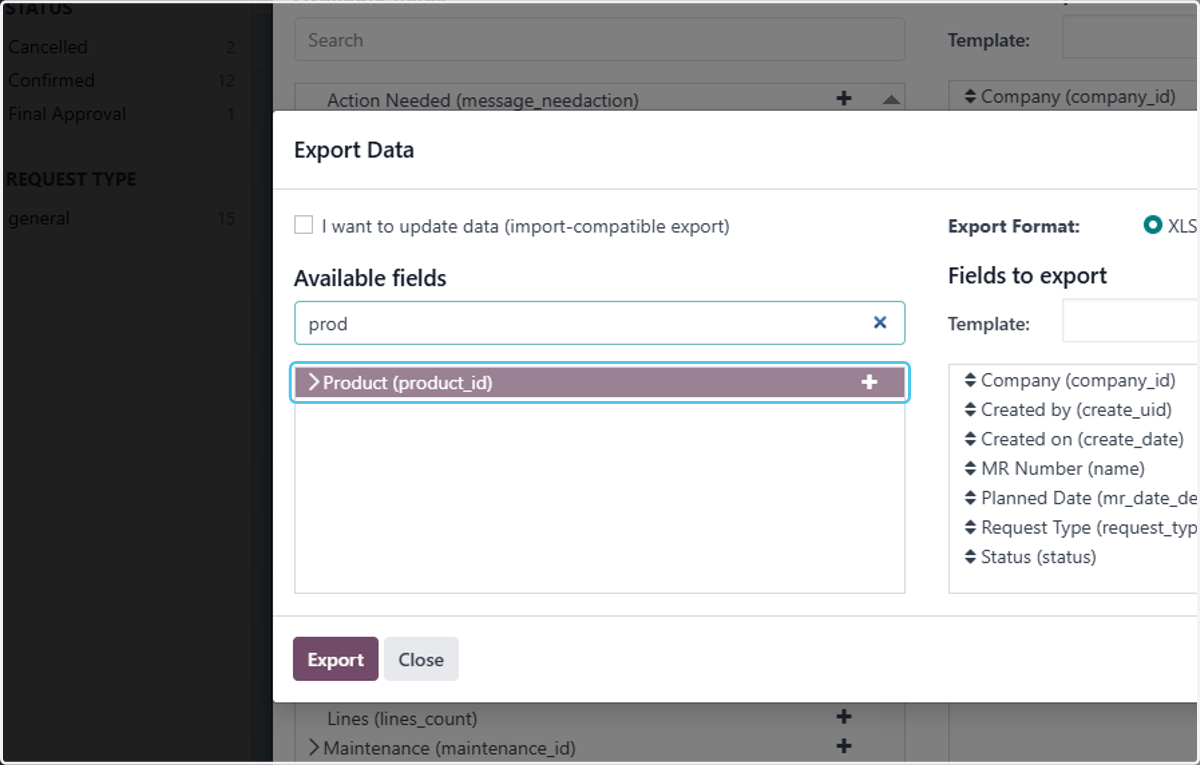This screenshot has width=1200, height=765.
Task: Click the Export button
Action: (335, 659)
